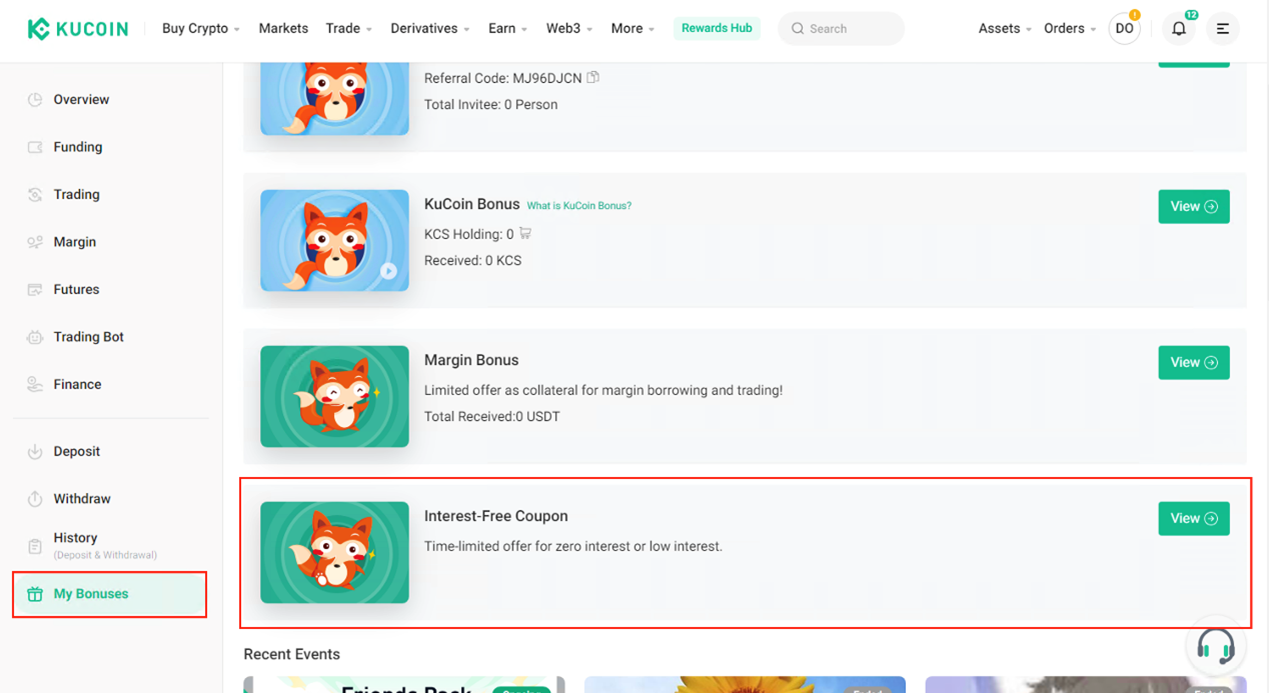
Task: Click the search magnifier icon
Action: click(x=798, y=29)
